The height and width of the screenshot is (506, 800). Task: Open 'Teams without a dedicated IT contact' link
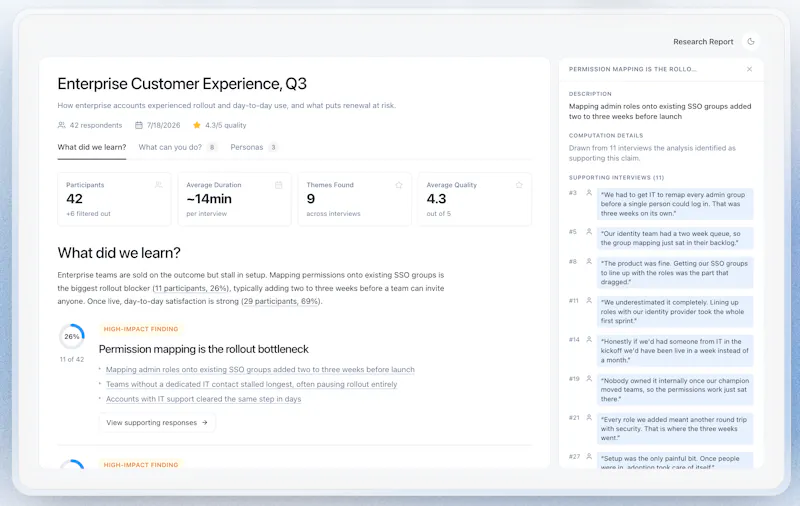(x=252, y=384)
